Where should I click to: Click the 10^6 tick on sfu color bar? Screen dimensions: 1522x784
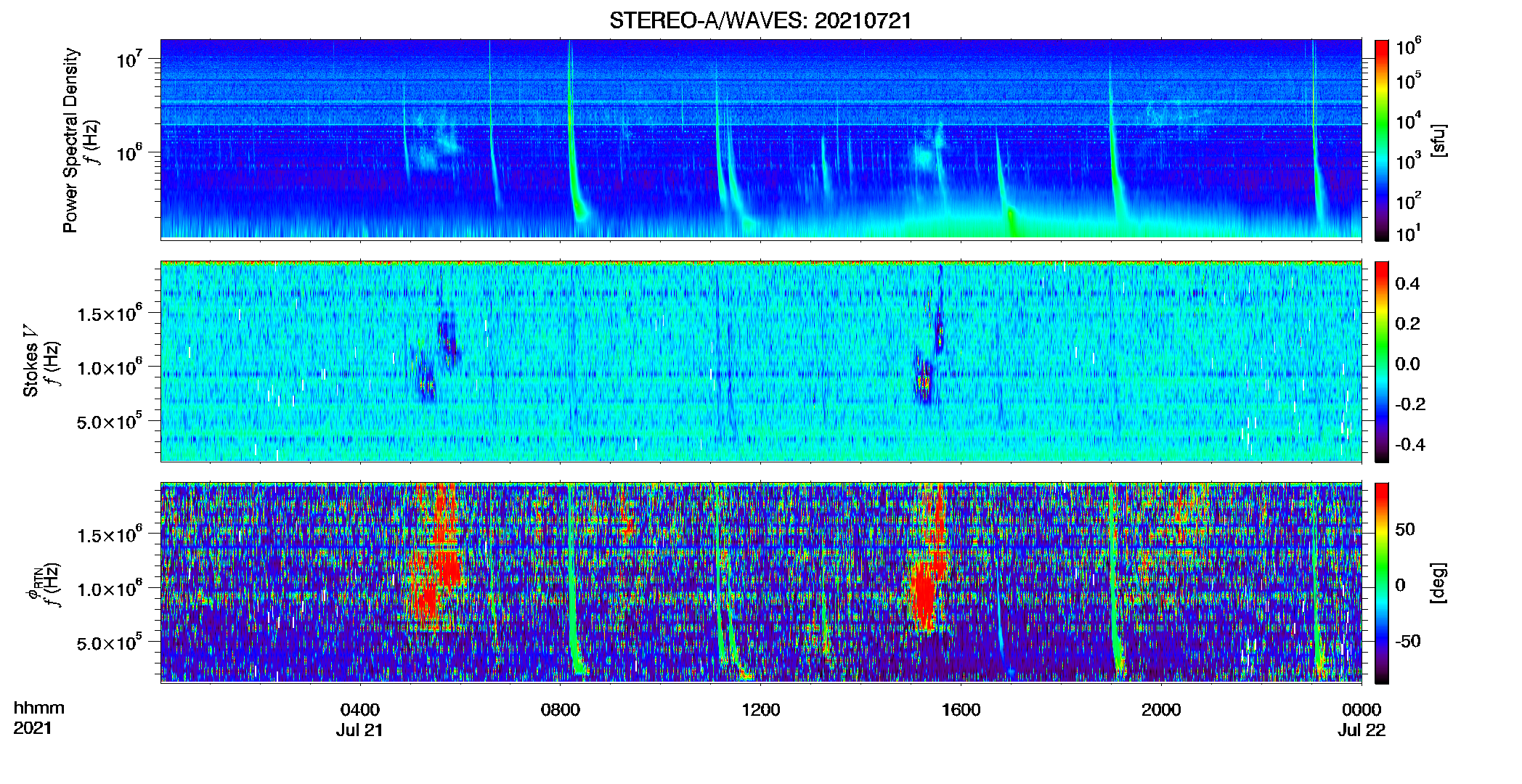[1409, 47]
